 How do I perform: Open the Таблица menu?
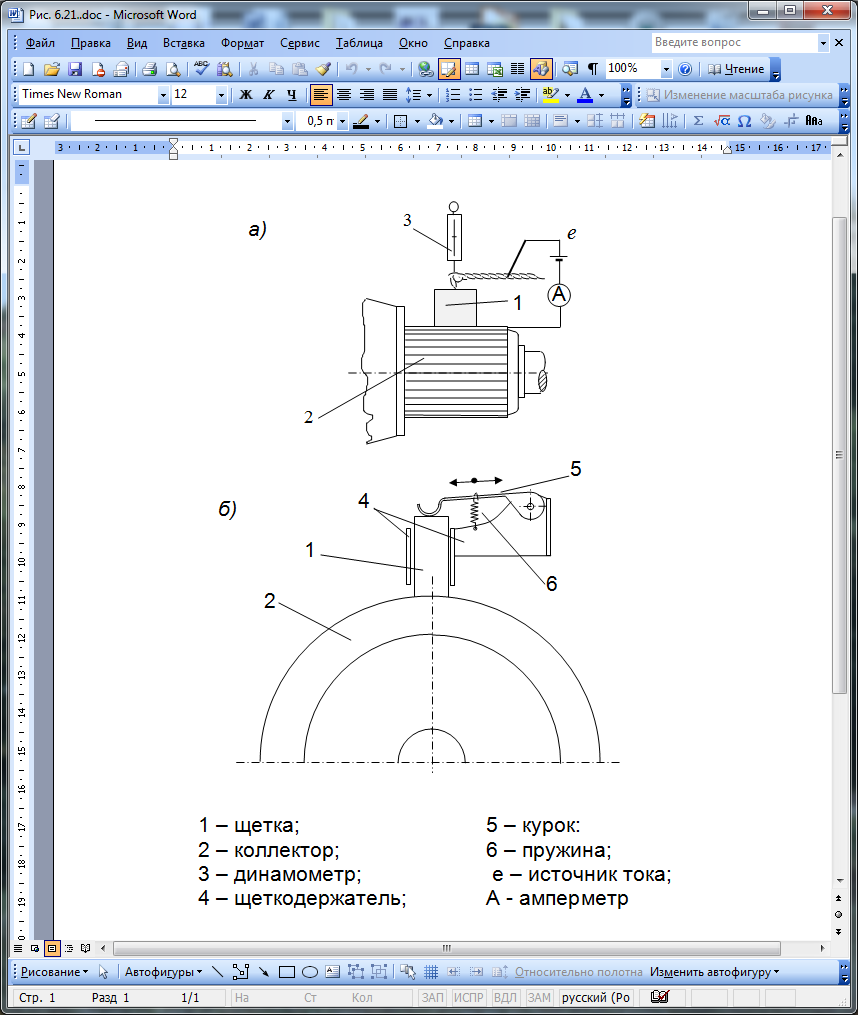(x=359, y=43)
